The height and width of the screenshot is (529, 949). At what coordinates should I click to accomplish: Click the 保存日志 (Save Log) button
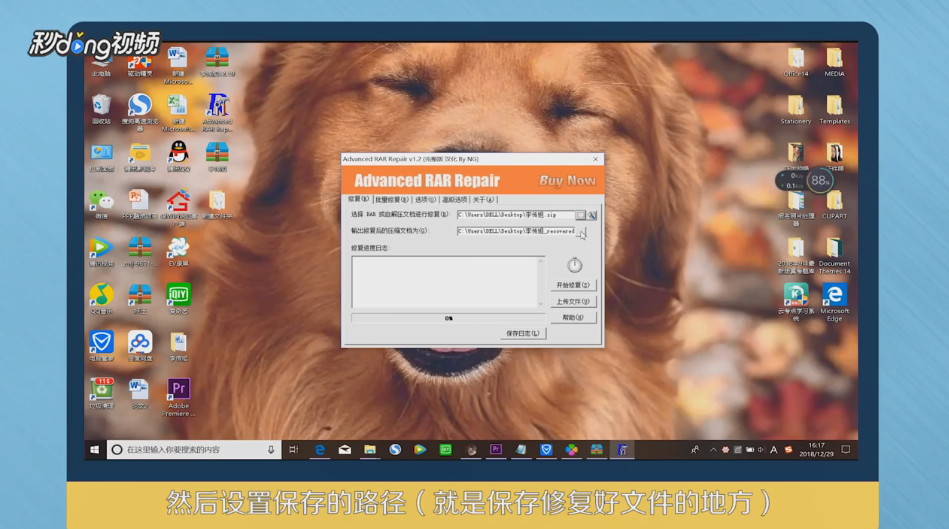523,334
